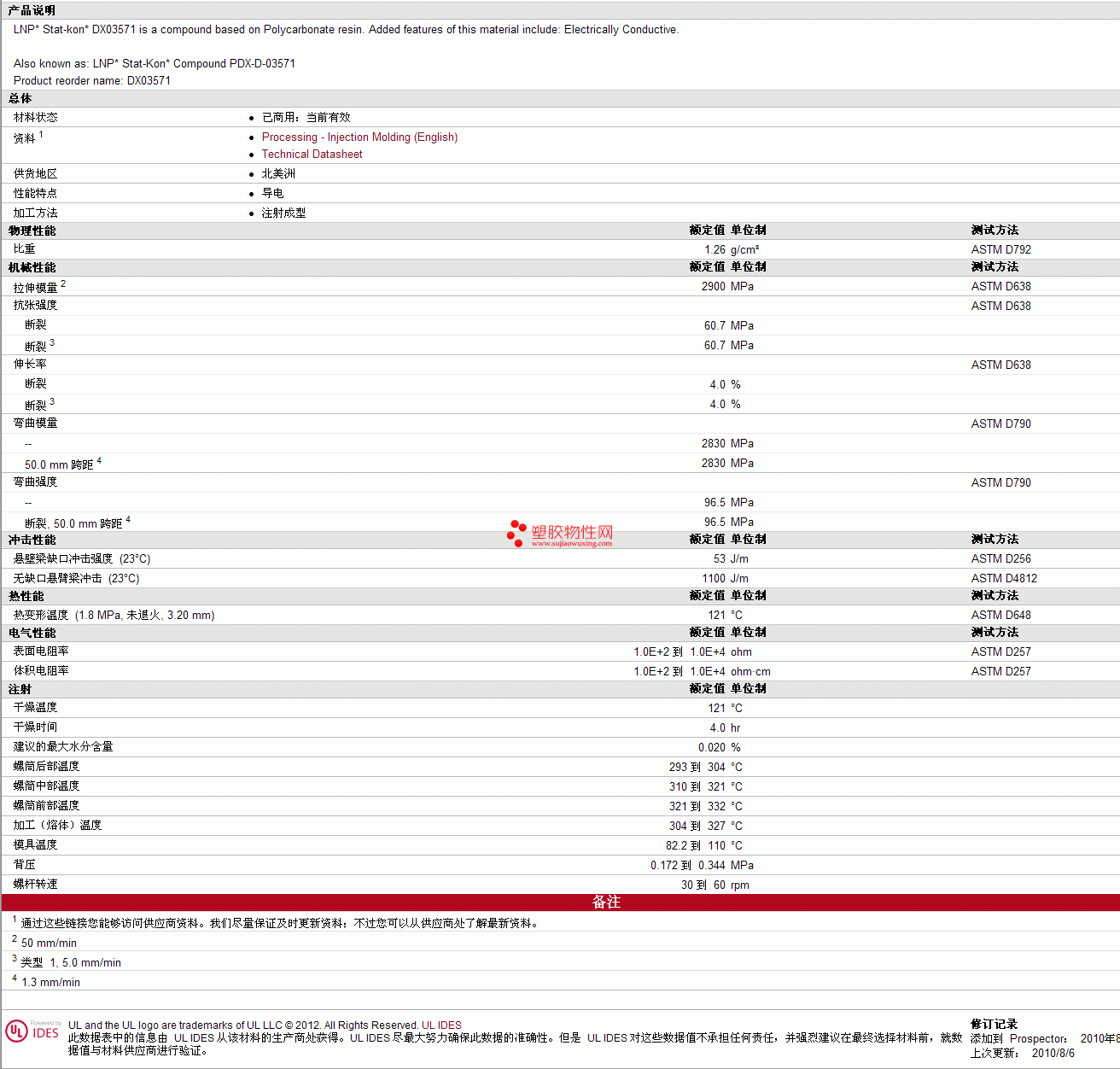
Task: Click the 体积电阻率 row label
Action: 41,671
